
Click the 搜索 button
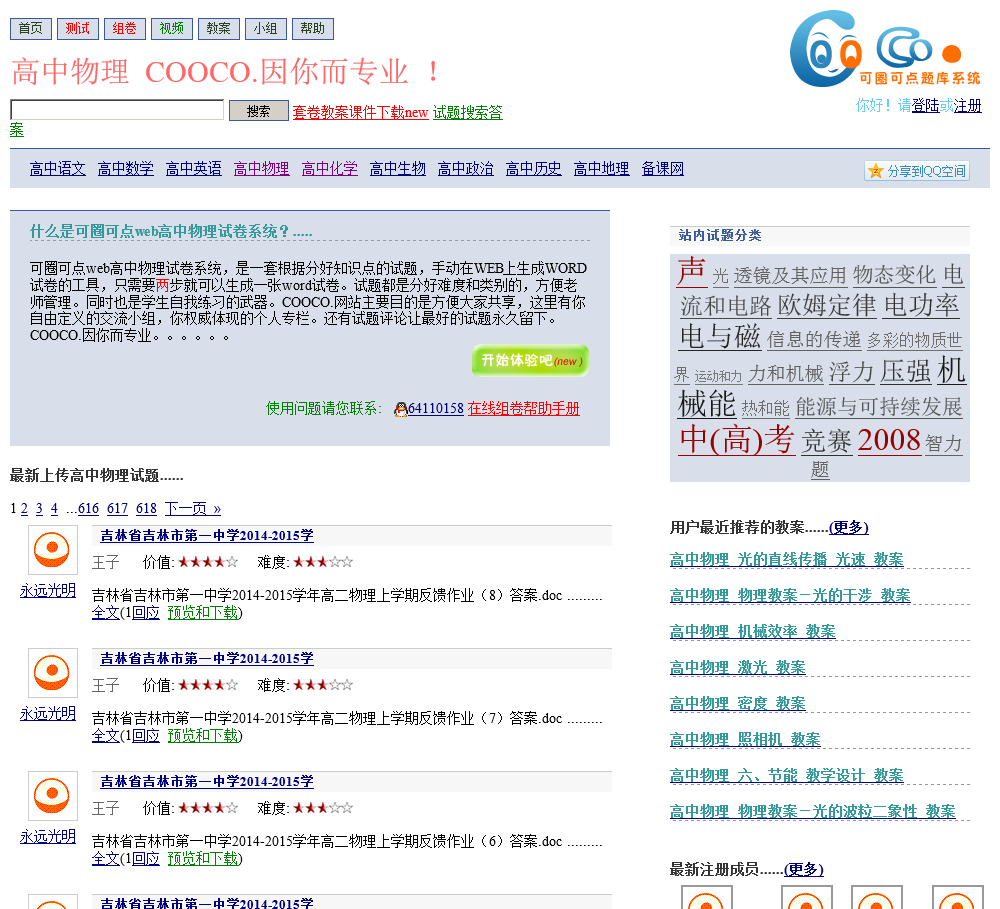pos(258,111)
